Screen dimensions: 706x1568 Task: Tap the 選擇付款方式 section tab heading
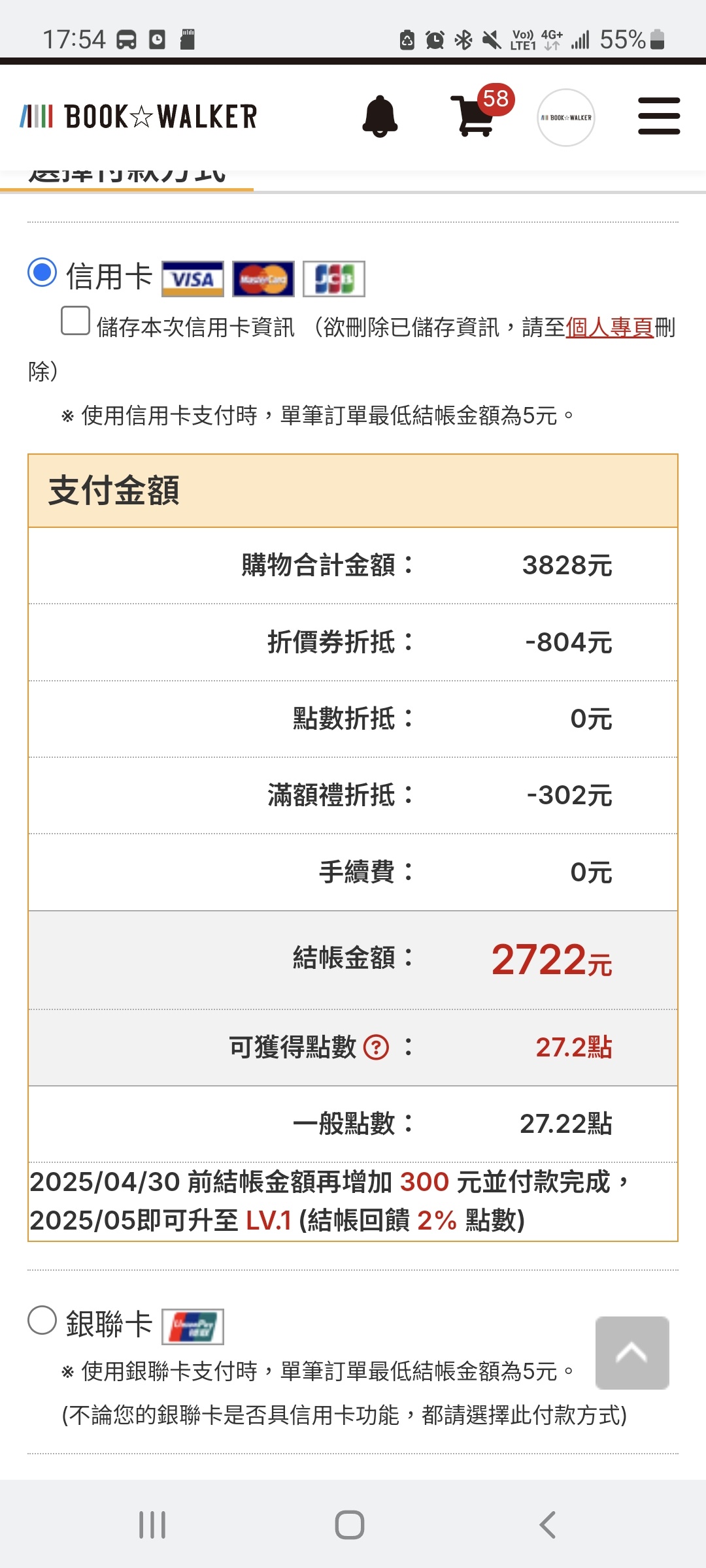click(127, 176)
